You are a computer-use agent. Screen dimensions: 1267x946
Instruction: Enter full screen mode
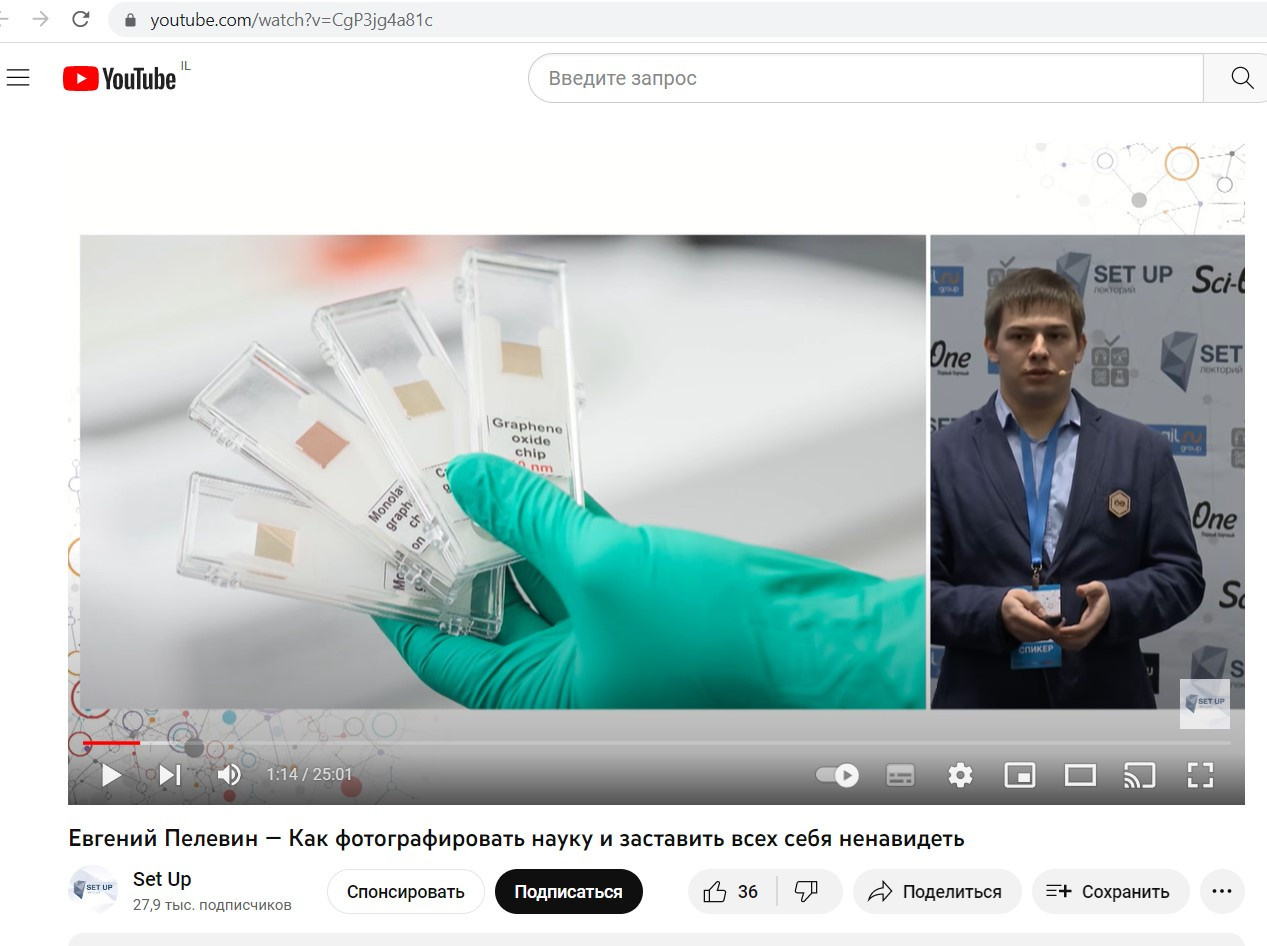tap(1200, 775)
